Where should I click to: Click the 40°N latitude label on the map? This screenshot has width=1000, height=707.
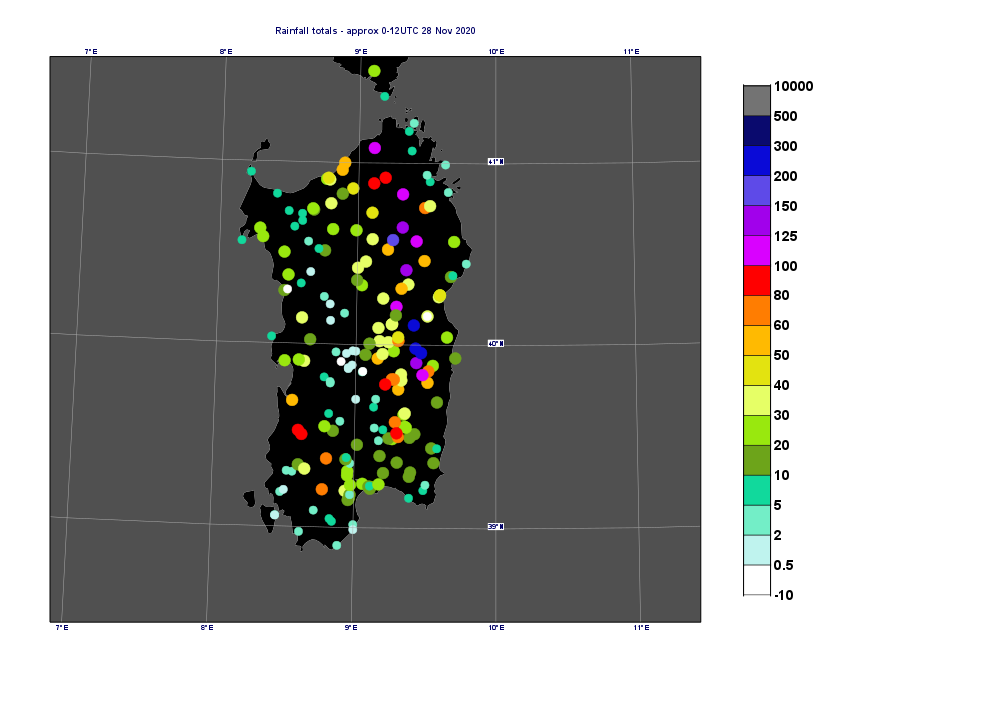[496, 344]
